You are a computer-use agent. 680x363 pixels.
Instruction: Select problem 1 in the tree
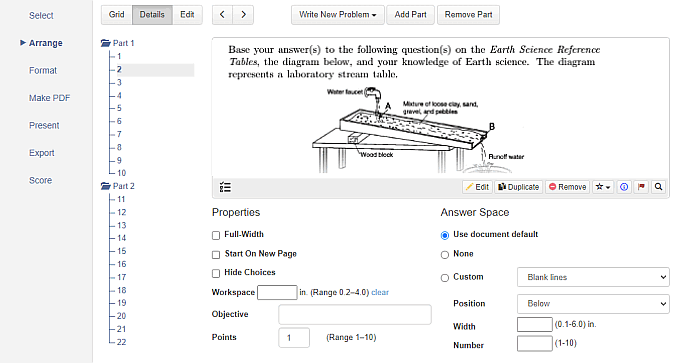click(119, 56)
